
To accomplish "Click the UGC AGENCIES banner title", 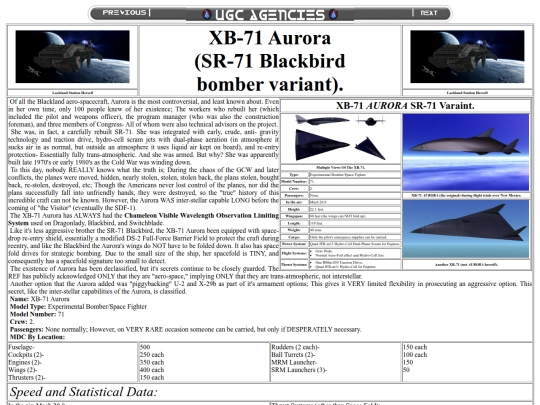I will [270, 14].
